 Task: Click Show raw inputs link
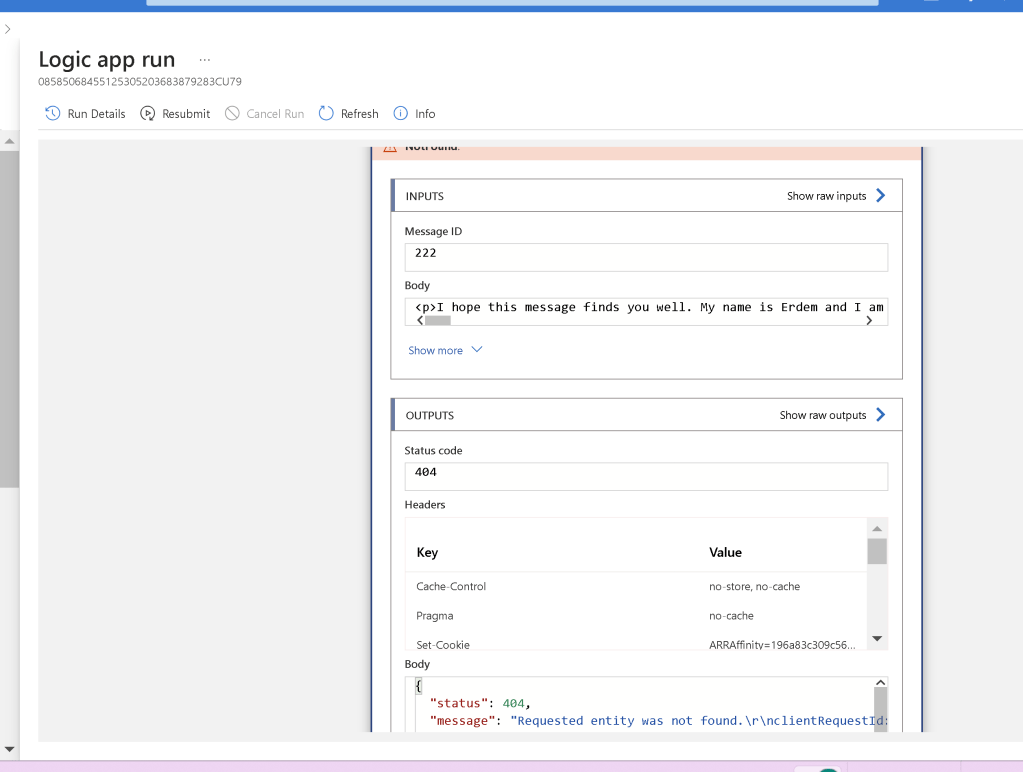point(827,196)
